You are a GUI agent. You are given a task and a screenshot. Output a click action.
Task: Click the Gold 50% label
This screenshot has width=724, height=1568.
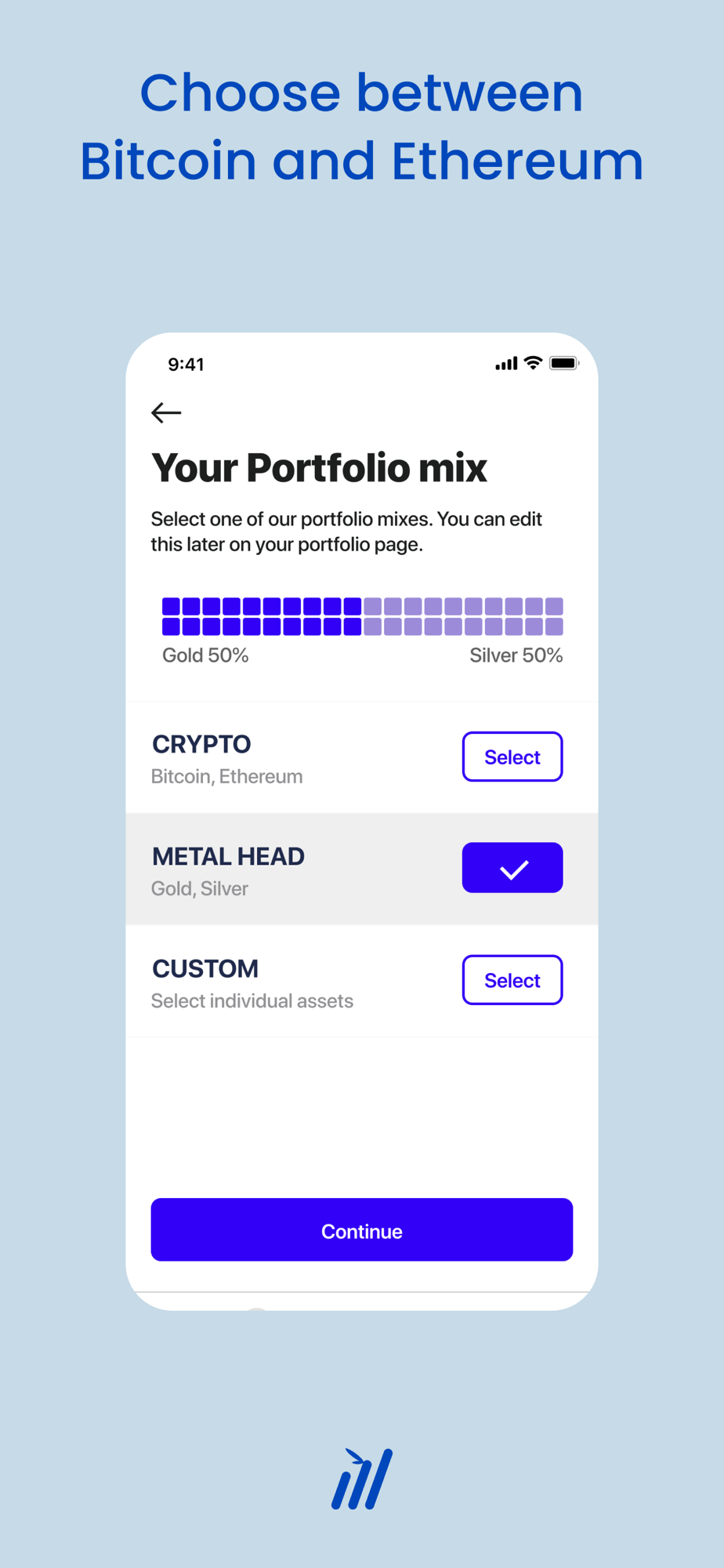click(x=205, y=655)
